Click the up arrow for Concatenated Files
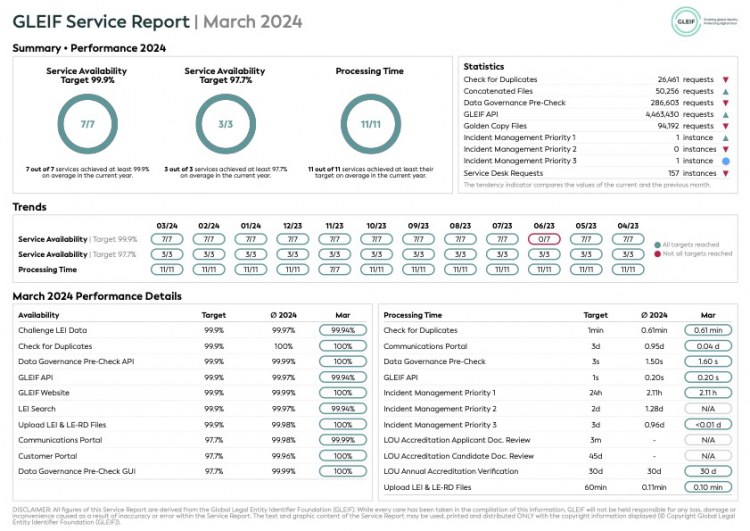Image resolution: width=750 pixels, height=531 pixels. click(725, 91)
